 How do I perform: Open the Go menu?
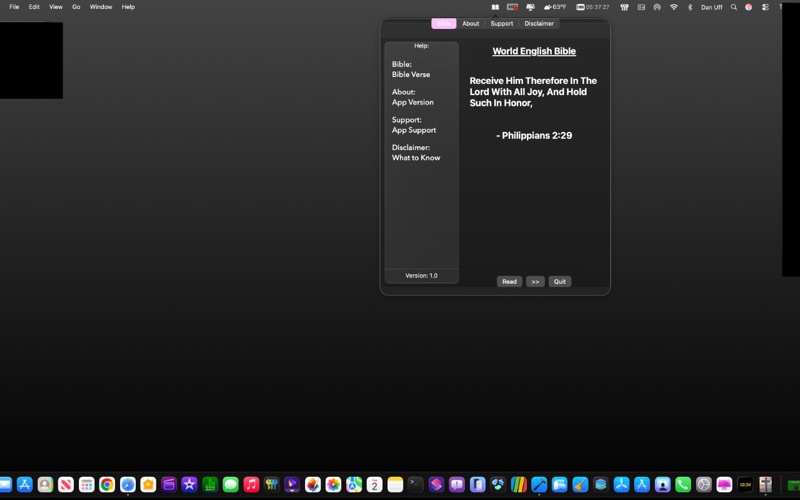[x=76, y=7]
